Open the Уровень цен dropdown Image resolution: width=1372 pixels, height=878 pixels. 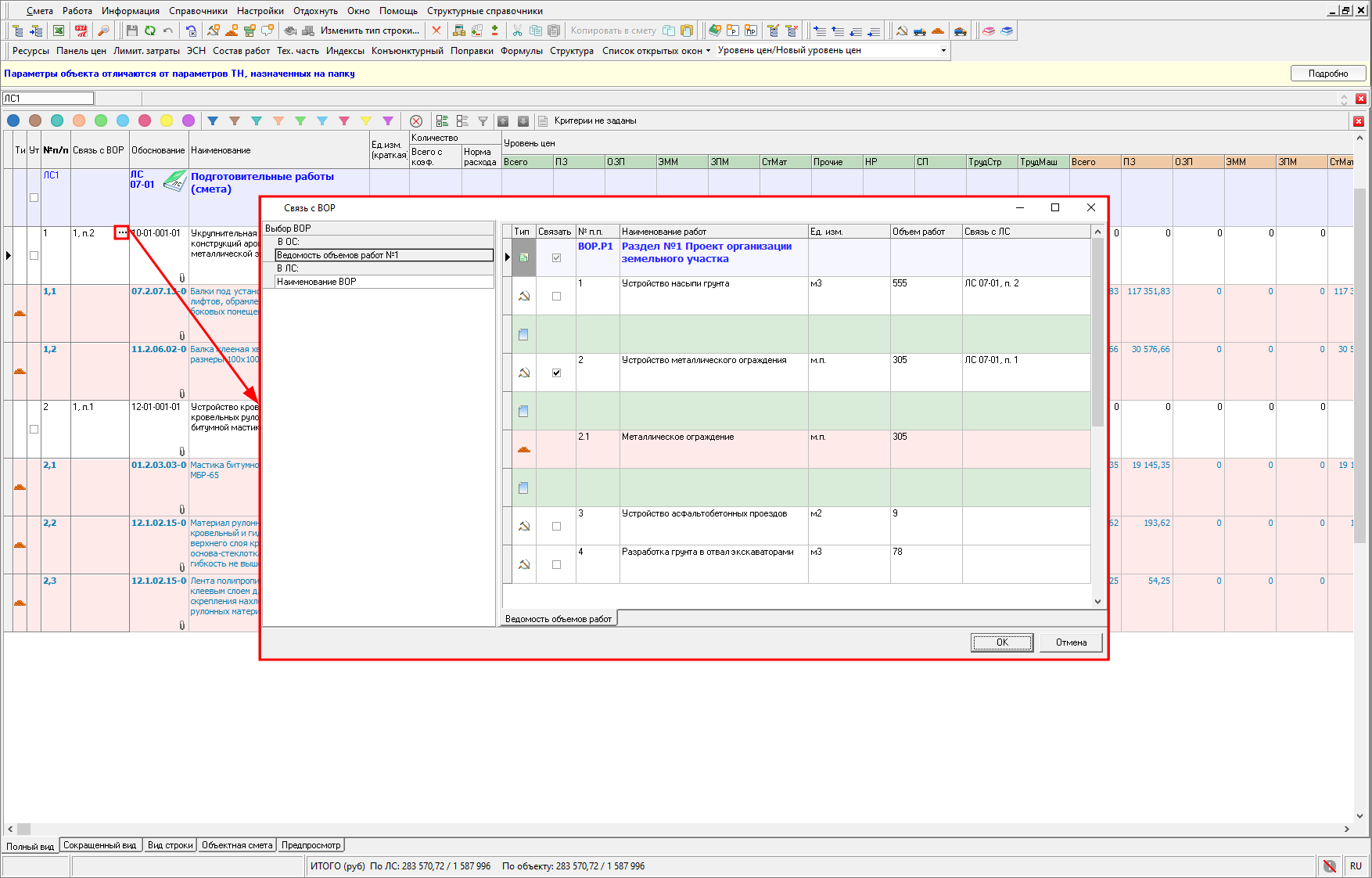[943, 50]
